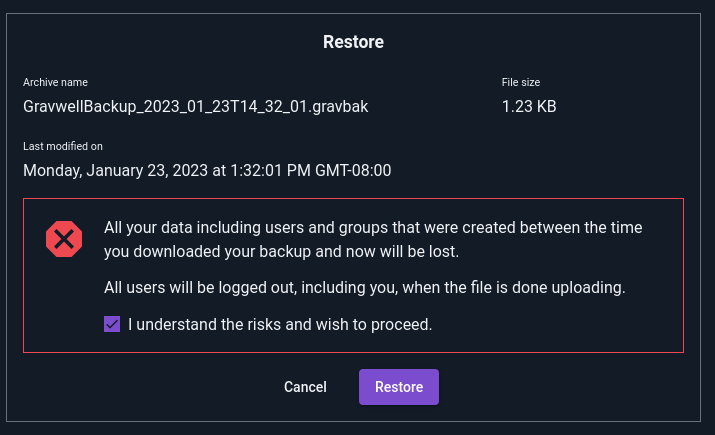Click the 'I understand the risks' label text

tap(280, 324)
